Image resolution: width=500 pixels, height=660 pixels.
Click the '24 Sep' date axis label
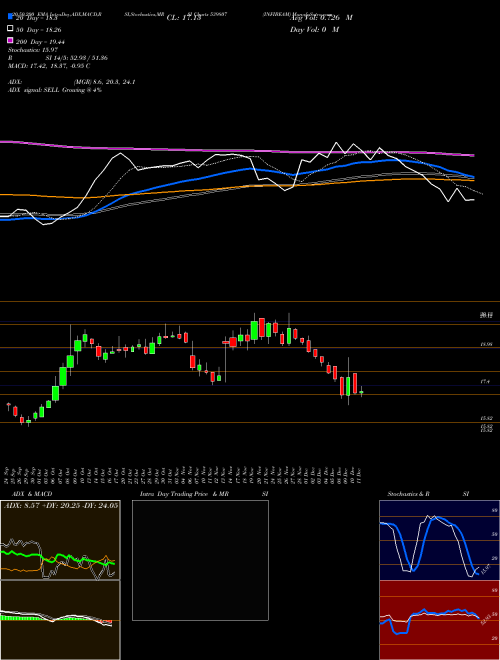point(8,475)
